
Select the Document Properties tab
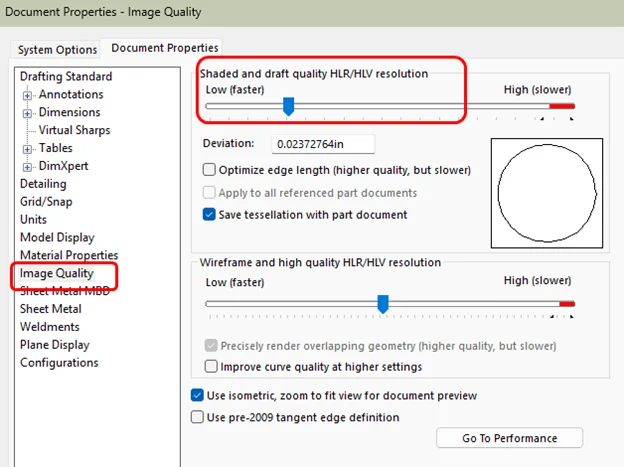(165, 48)
